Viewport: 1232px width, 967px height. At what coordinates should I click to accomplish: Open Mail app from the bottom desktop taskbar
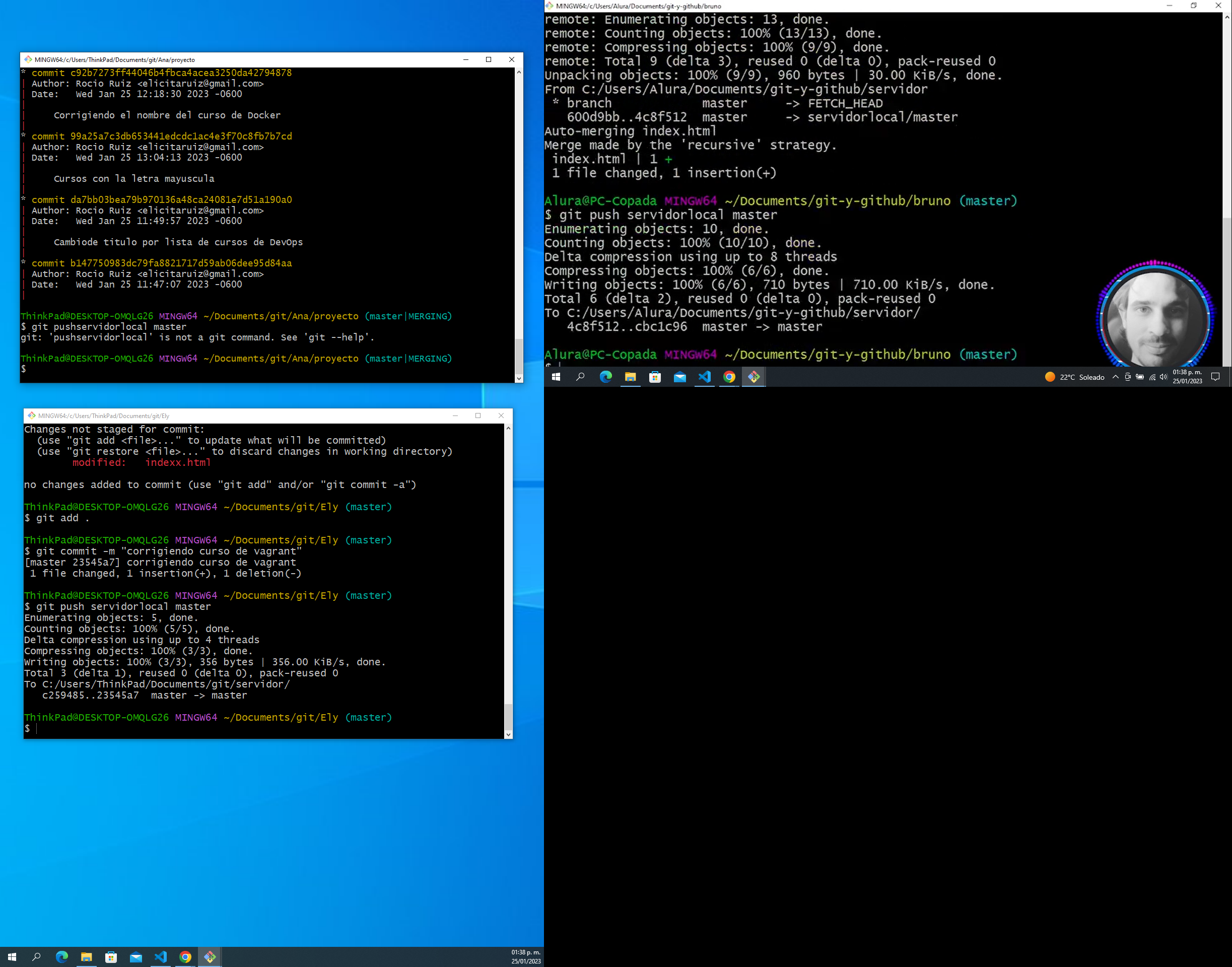(x=136, y=957)
